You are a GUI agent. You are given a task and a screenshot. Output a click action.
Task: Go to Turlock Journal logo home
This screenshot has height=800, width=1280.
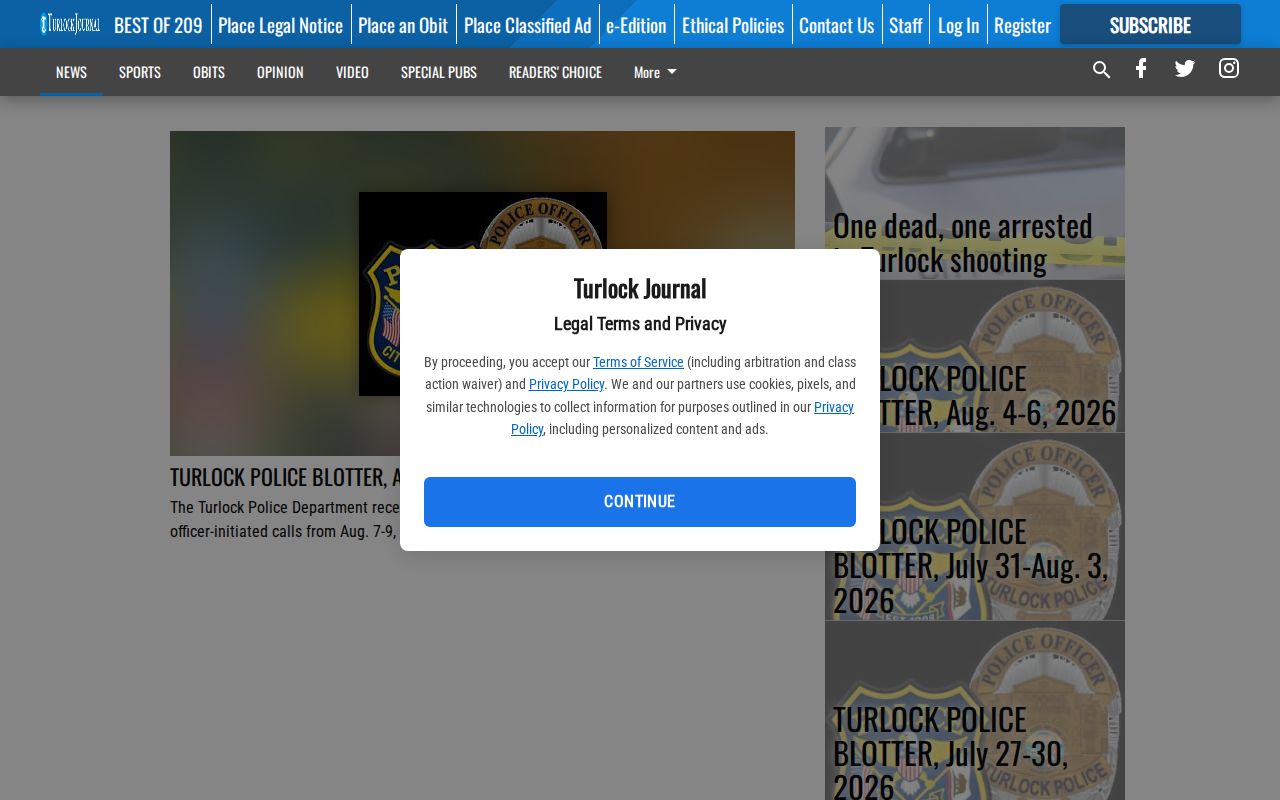point(70,24)
